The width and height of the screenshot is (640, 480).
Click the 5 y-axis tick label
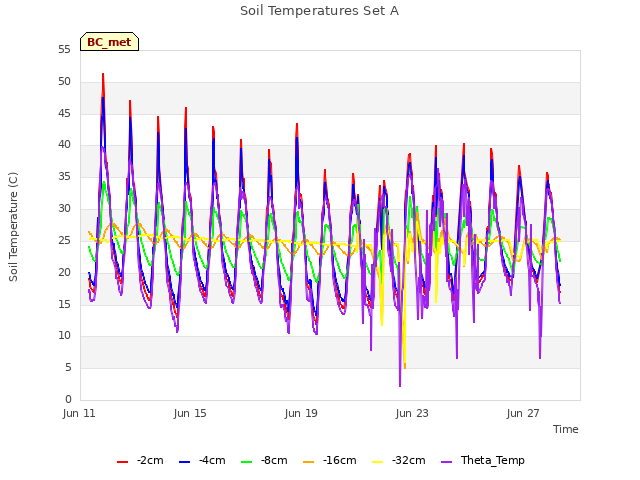[68, 368]
